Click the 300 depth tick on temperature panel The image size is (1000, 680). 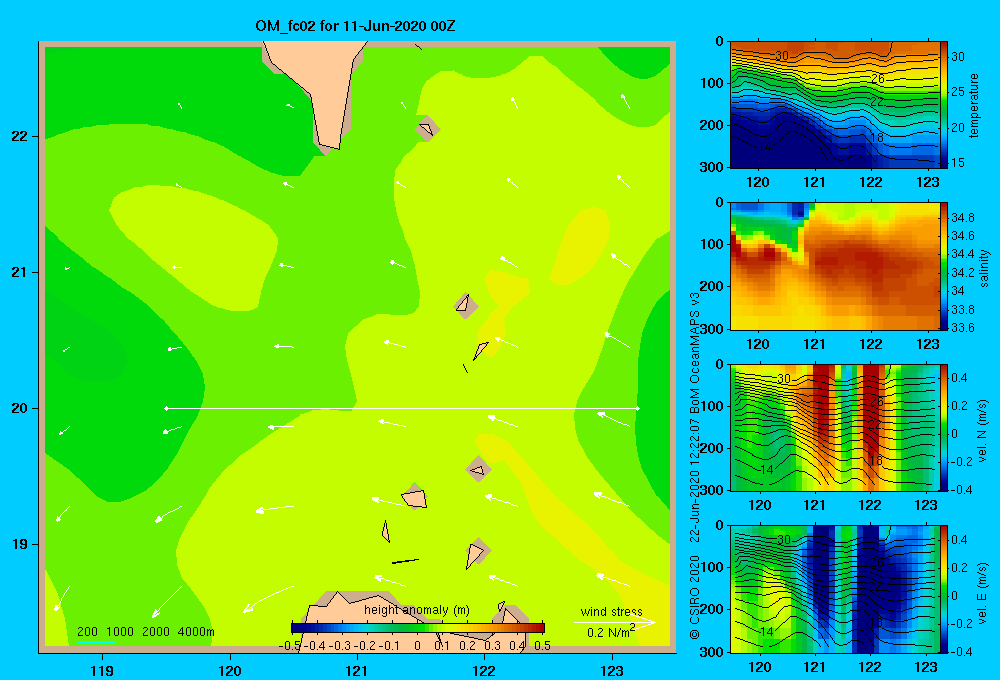[x=712, y=167]
